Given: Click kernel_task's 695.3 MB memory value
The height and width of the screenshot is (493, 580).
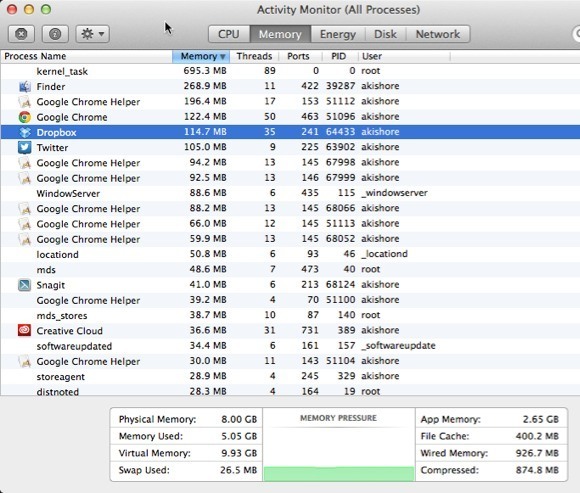Looking at the screenshot, I should point(205,71).
